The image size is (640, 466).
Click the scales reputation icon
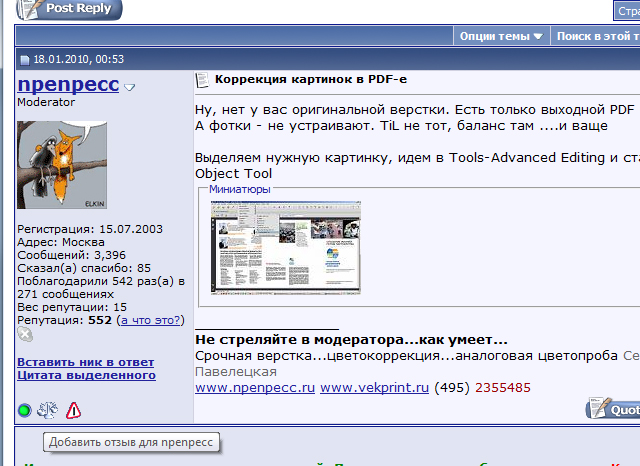[48, 410]
